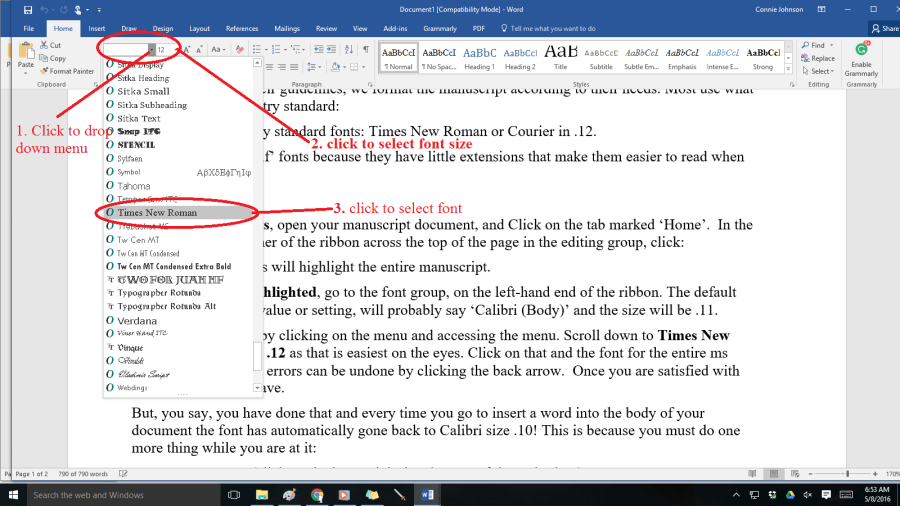Open Chrome from the Windows taskbar
Viewport: 900px width, 506px height.
pos(317,494)
